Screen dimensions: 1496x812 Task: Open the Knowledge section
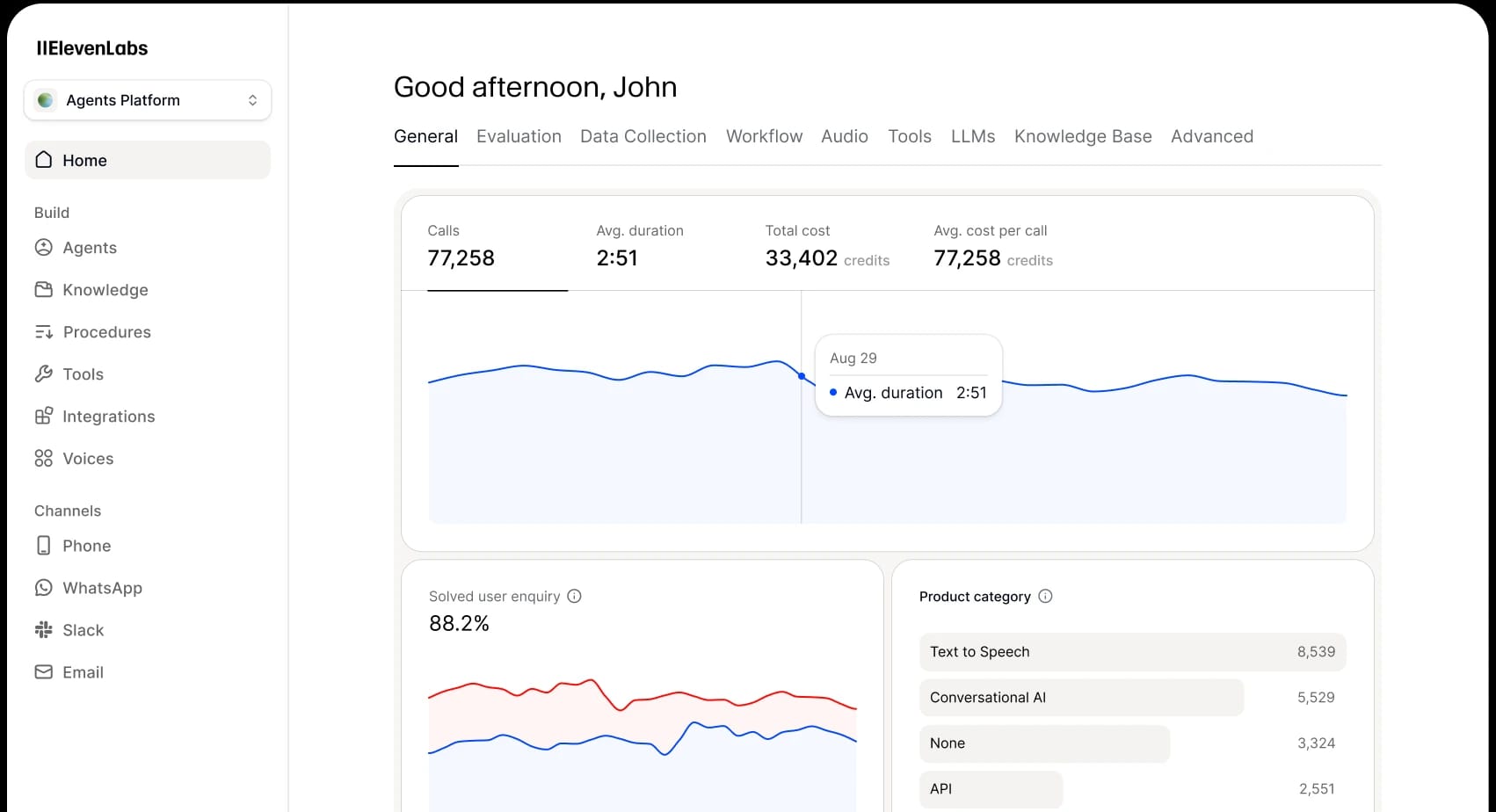pyautogui.click(x=44, y=289)
